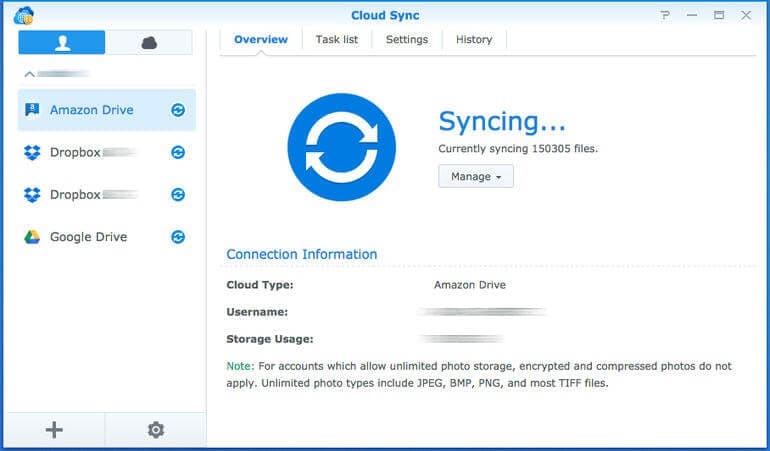
Task: Switch to the Task list tab
Action: pos(337,39)
